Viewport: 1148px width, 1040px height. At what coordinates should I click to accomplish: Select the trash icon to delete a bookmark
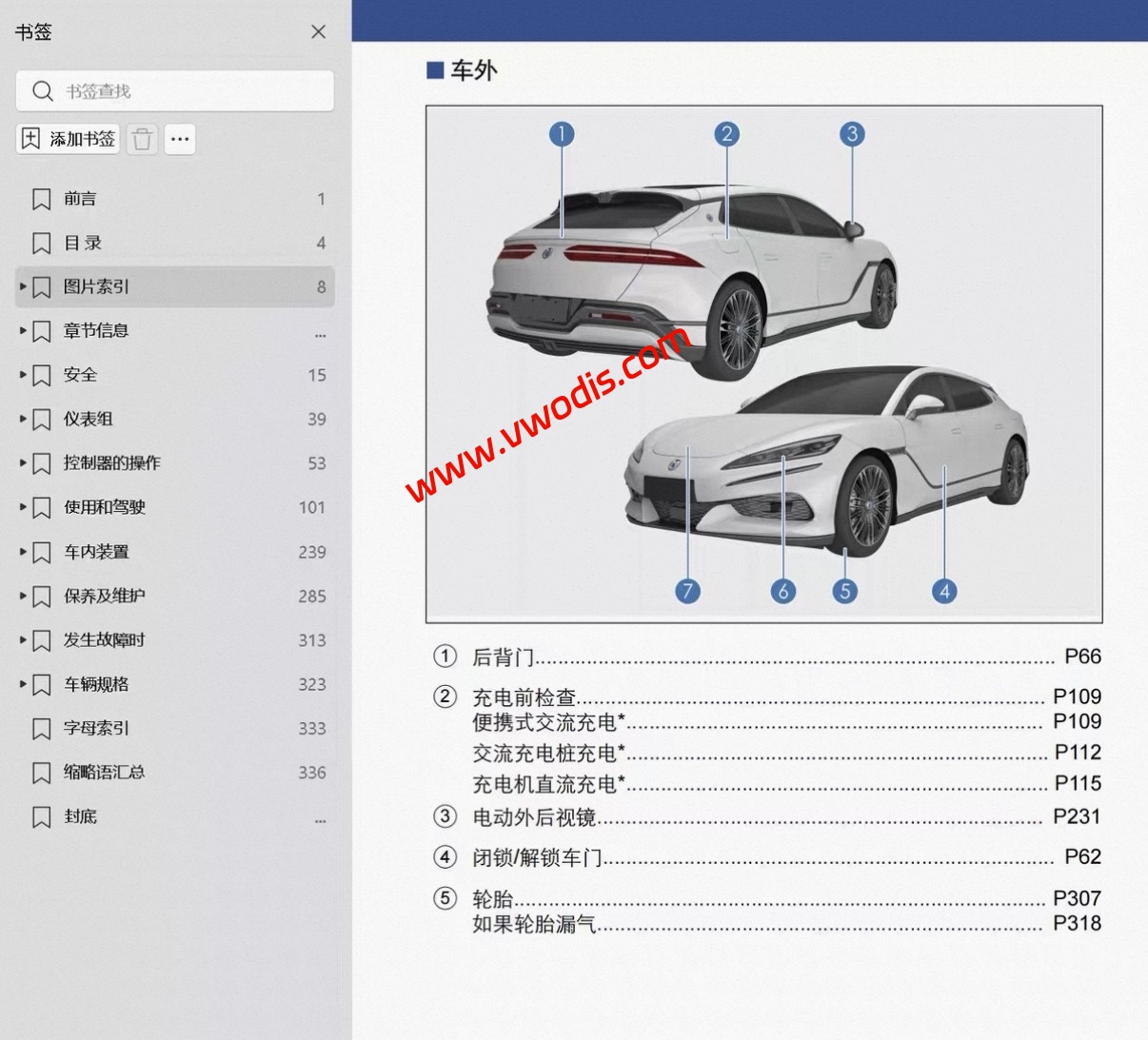[x=142, y=139]
